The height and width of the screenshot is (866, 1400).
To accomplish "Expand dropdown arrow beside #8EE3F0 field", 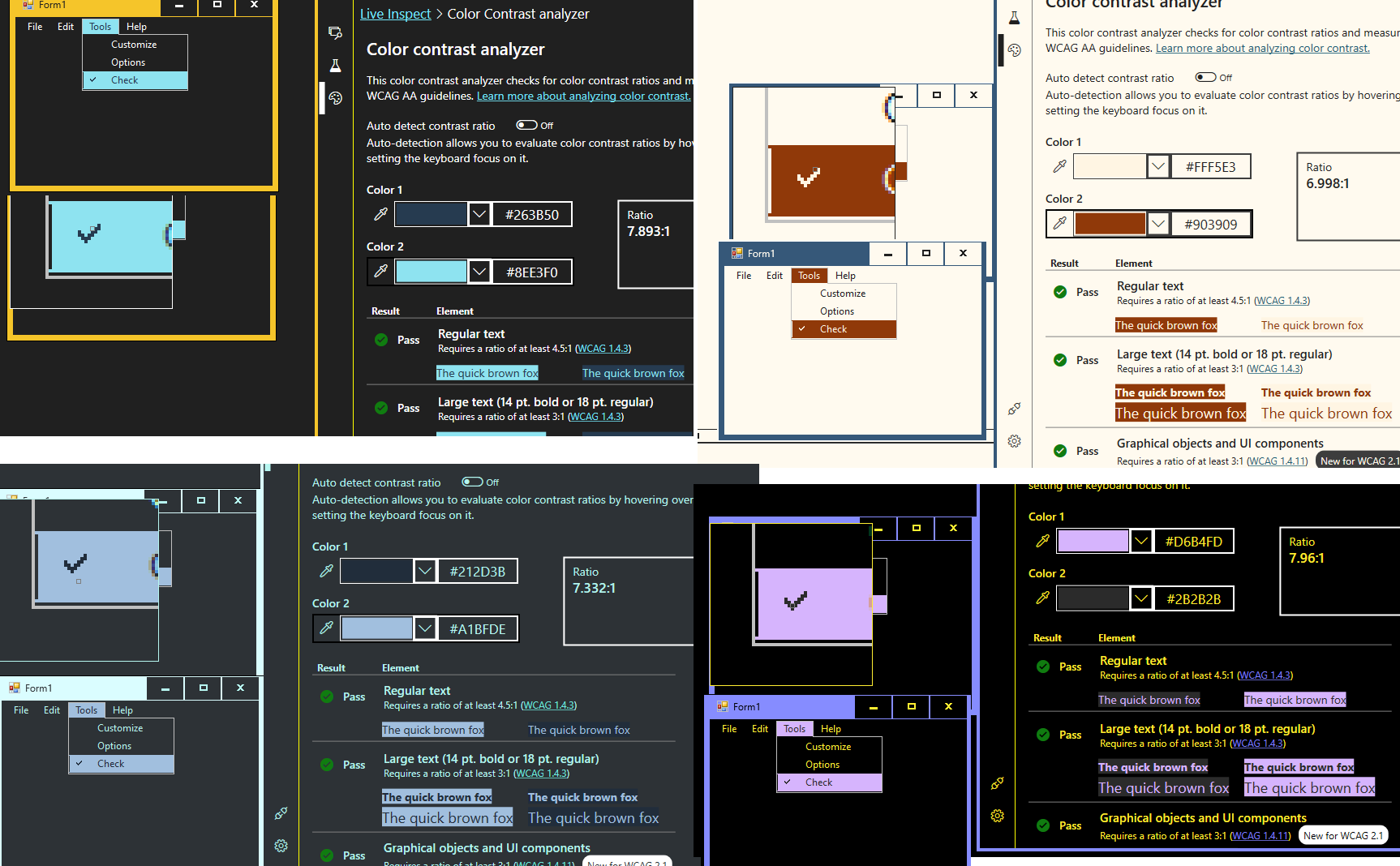I will pos(479,271).
